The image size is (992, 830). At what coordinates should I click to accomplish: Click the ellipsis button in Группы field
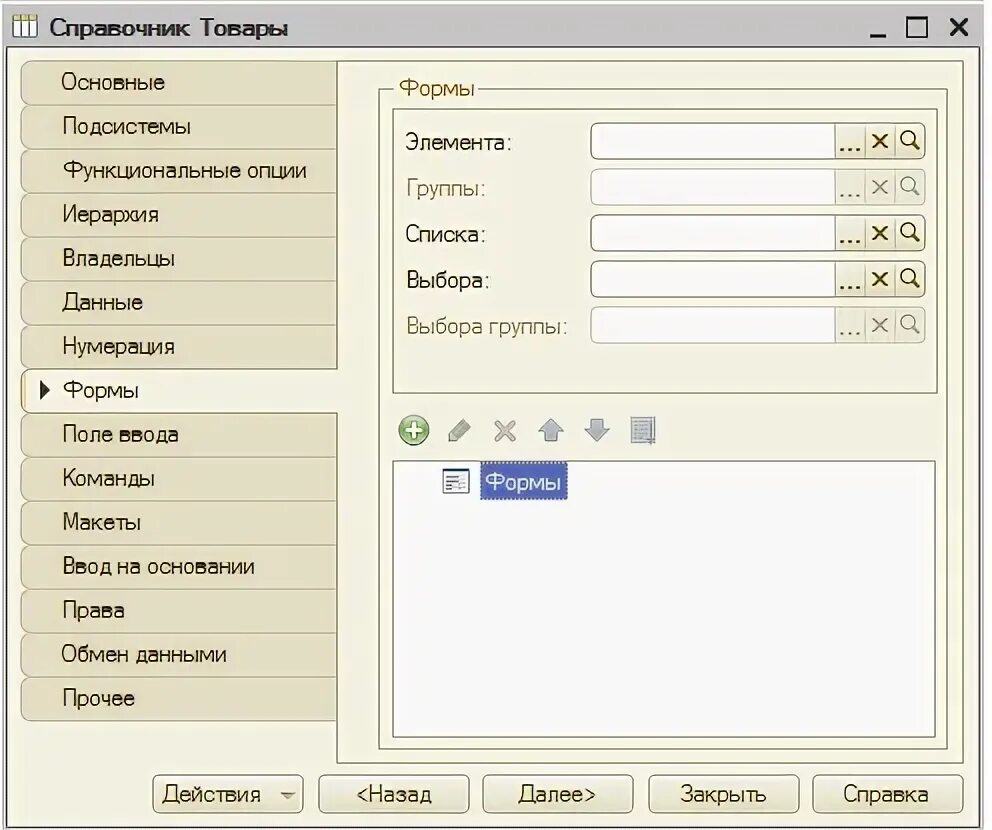click(x=850, y=187)
